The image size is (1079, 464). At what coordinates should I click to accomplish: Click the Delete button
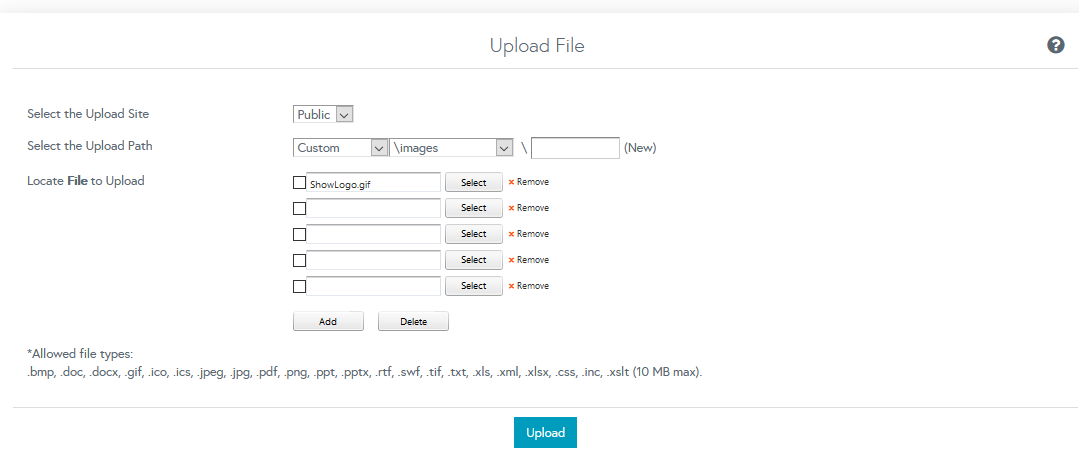(413, 322)
